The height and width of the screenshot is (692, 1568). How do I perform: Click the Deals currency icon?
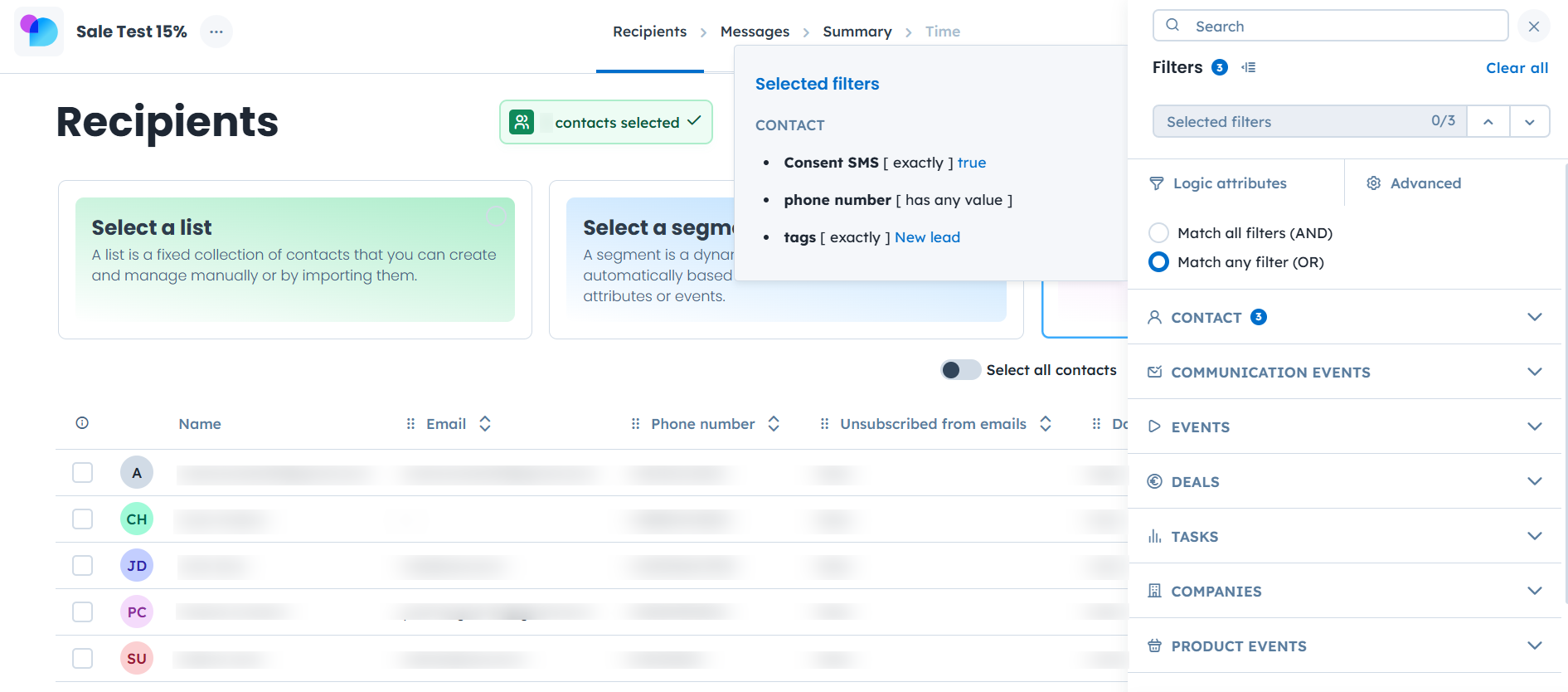[x=1154, y=481]
